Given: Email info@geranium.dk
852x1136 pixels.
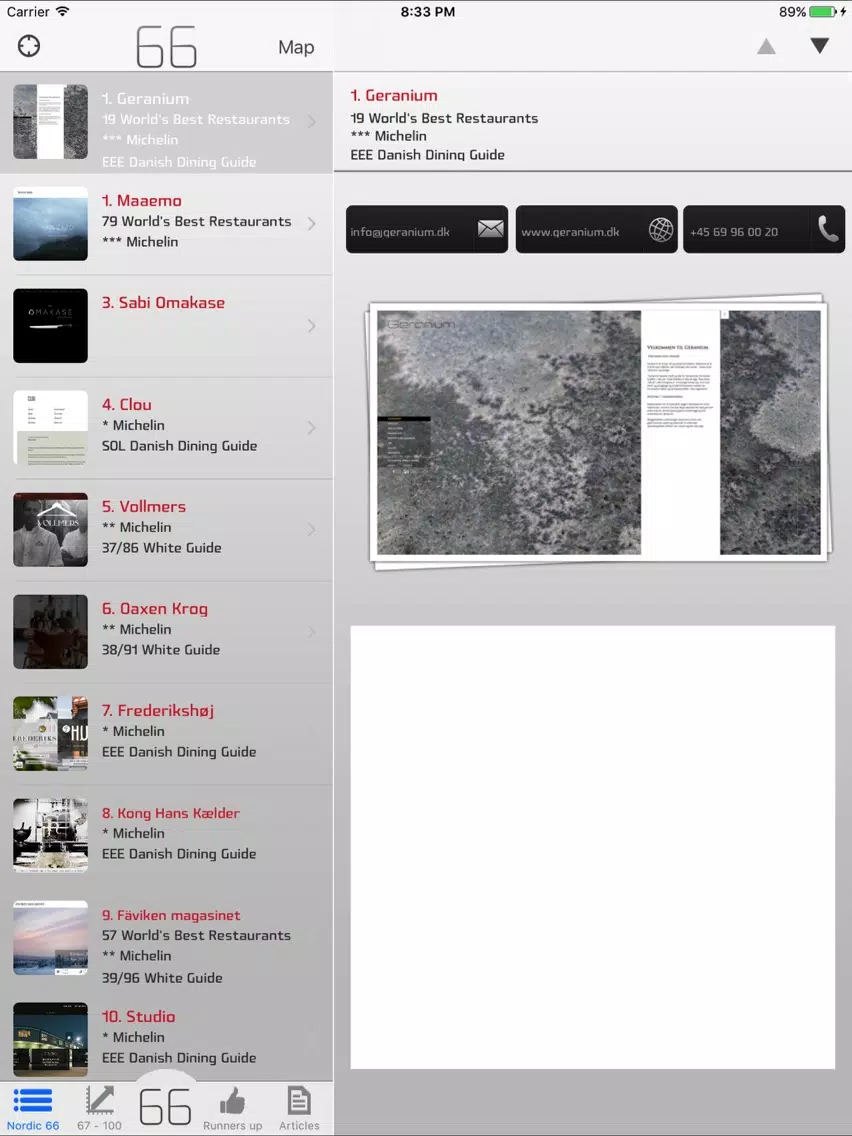Looking at the screenshot, I should (x=427, y=230).
